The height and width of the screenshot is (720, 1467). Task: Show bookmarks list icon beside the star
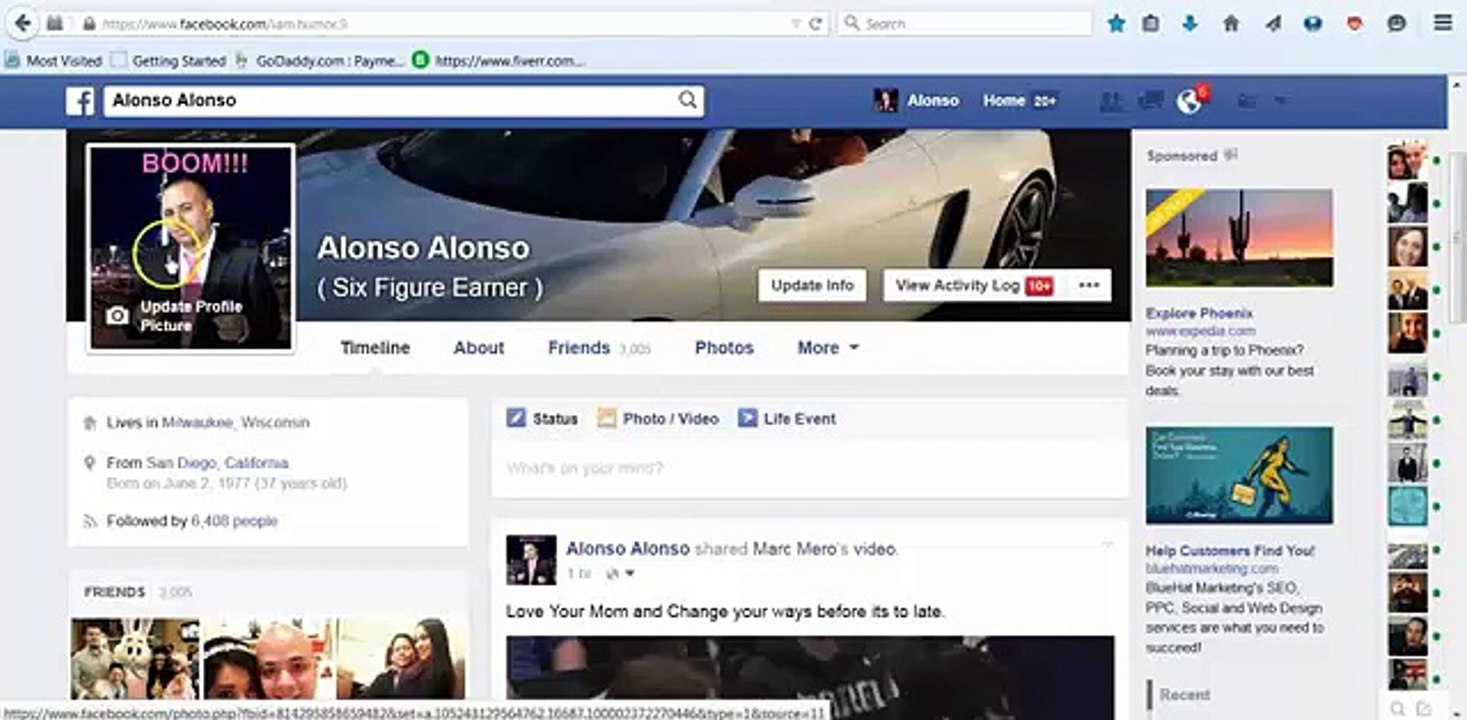pos(1151,23)
